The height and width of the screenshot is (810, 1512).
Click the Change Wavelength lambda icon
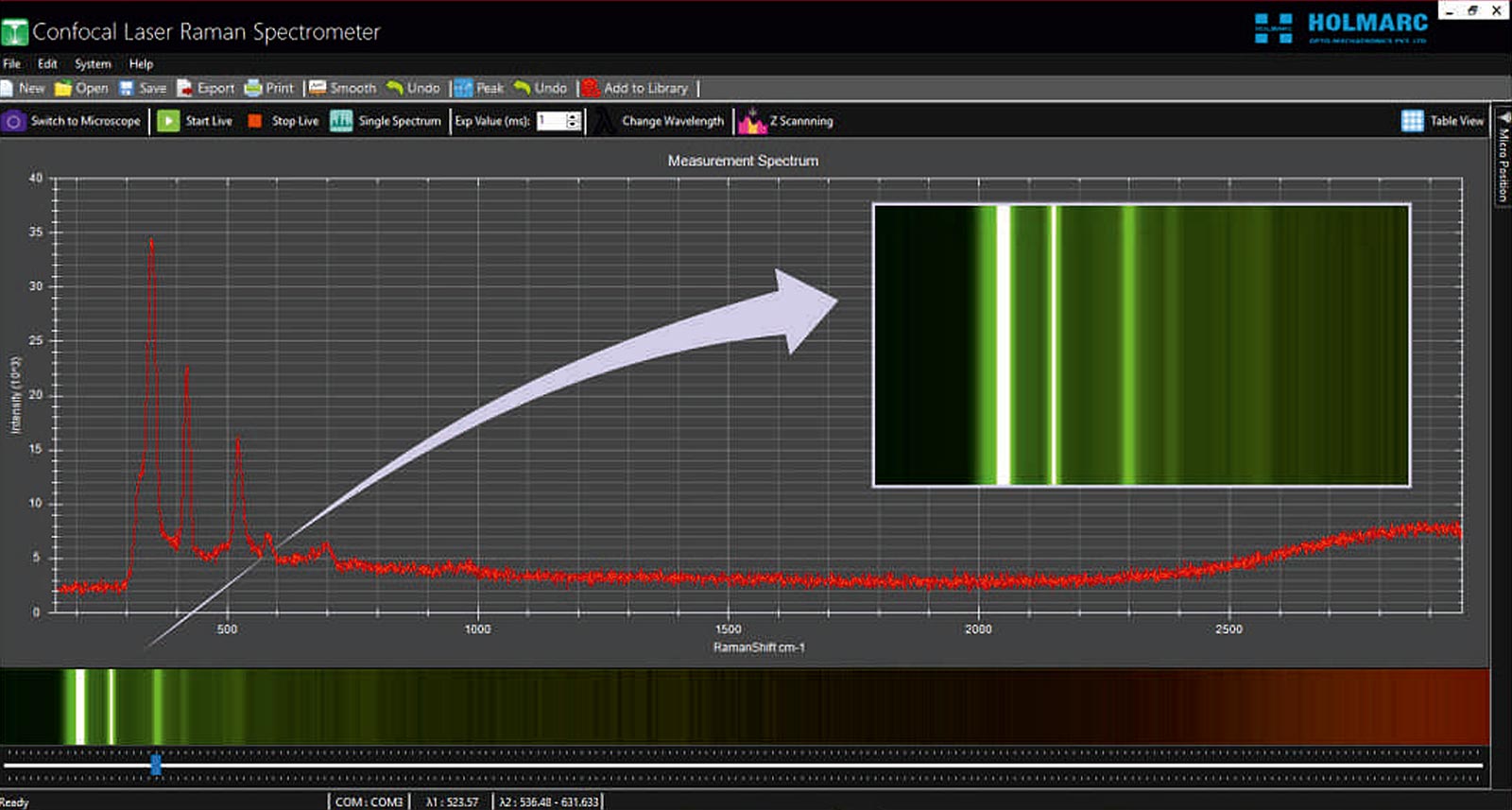604,121
